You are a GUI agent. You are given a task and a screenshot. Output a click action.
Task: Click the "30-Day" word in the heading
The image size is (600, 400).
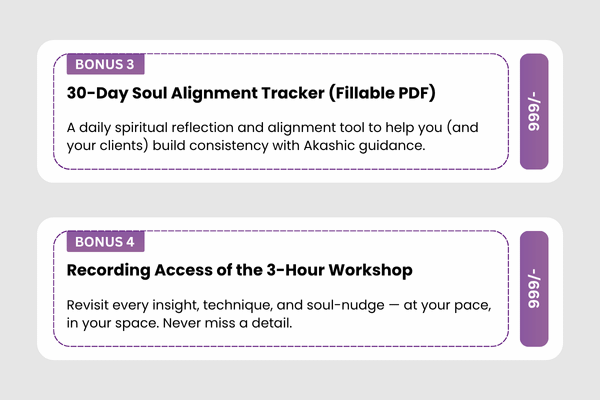[98, 95]
